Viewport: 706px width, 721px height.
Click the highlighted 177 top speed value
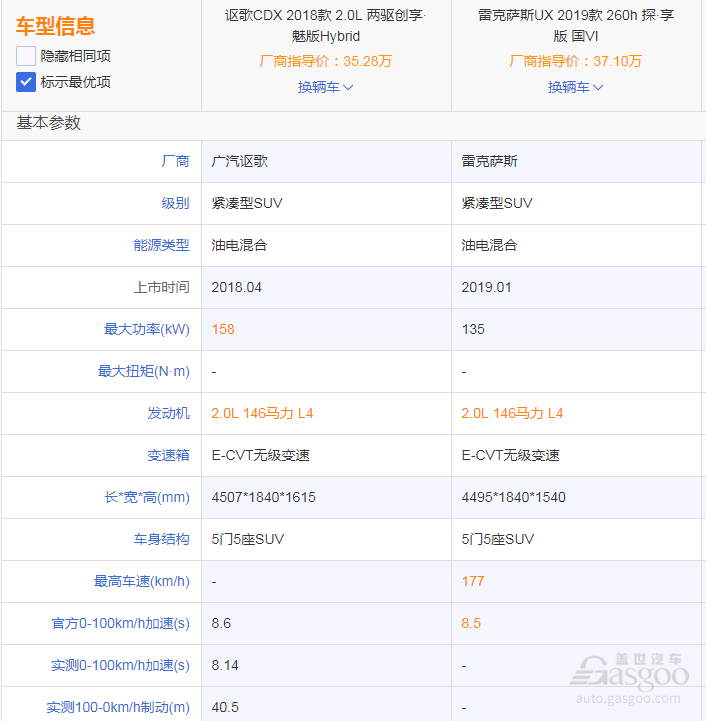(473, 581)
